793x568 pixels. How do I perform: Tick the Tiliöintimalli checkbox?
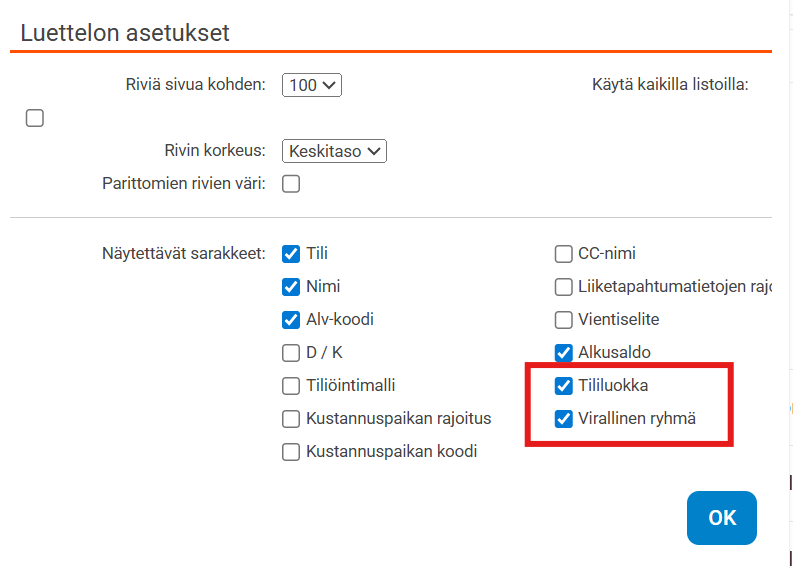(x=291, y=386)
